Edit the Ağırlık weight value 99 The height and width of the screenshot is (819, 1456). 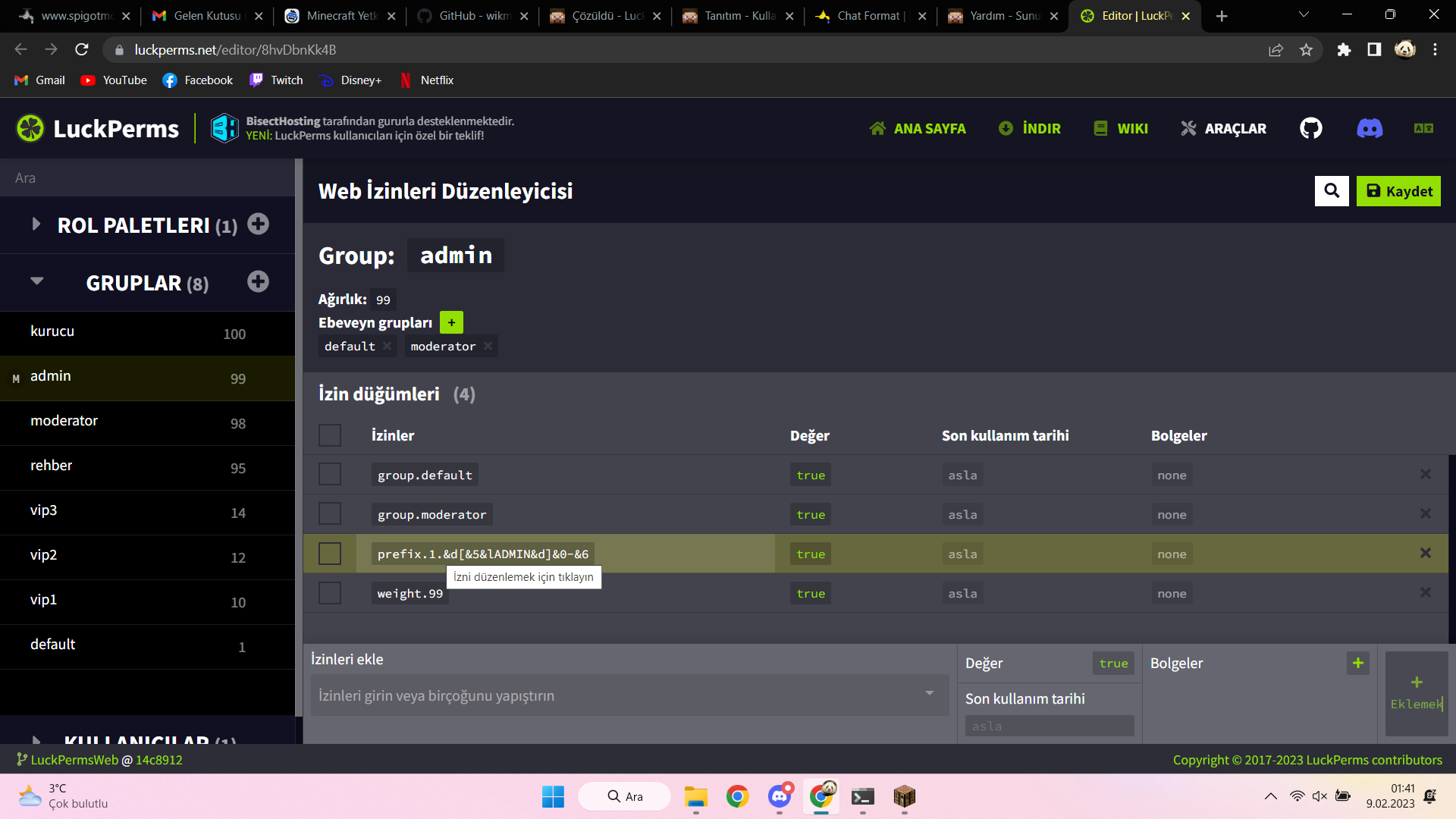(383, 300)
